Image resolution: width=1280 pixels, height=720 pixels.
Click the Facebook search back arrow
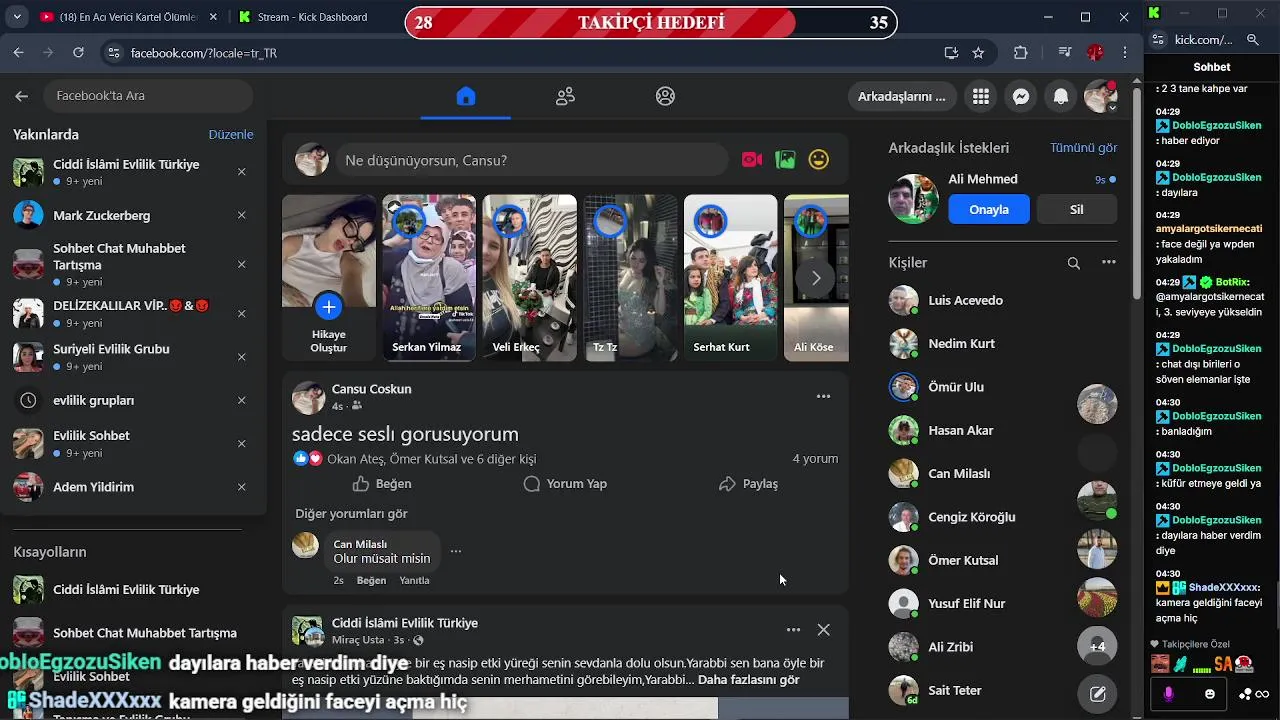pos(21,96)
